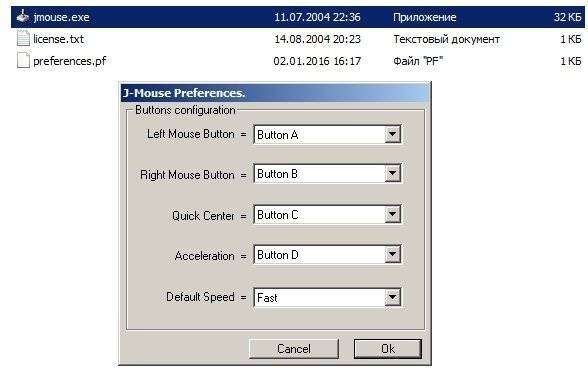Viewport: 588px width, 374px height.
Task: Click the J-Mouse Preferences title bar
Action: coord(276,93)
